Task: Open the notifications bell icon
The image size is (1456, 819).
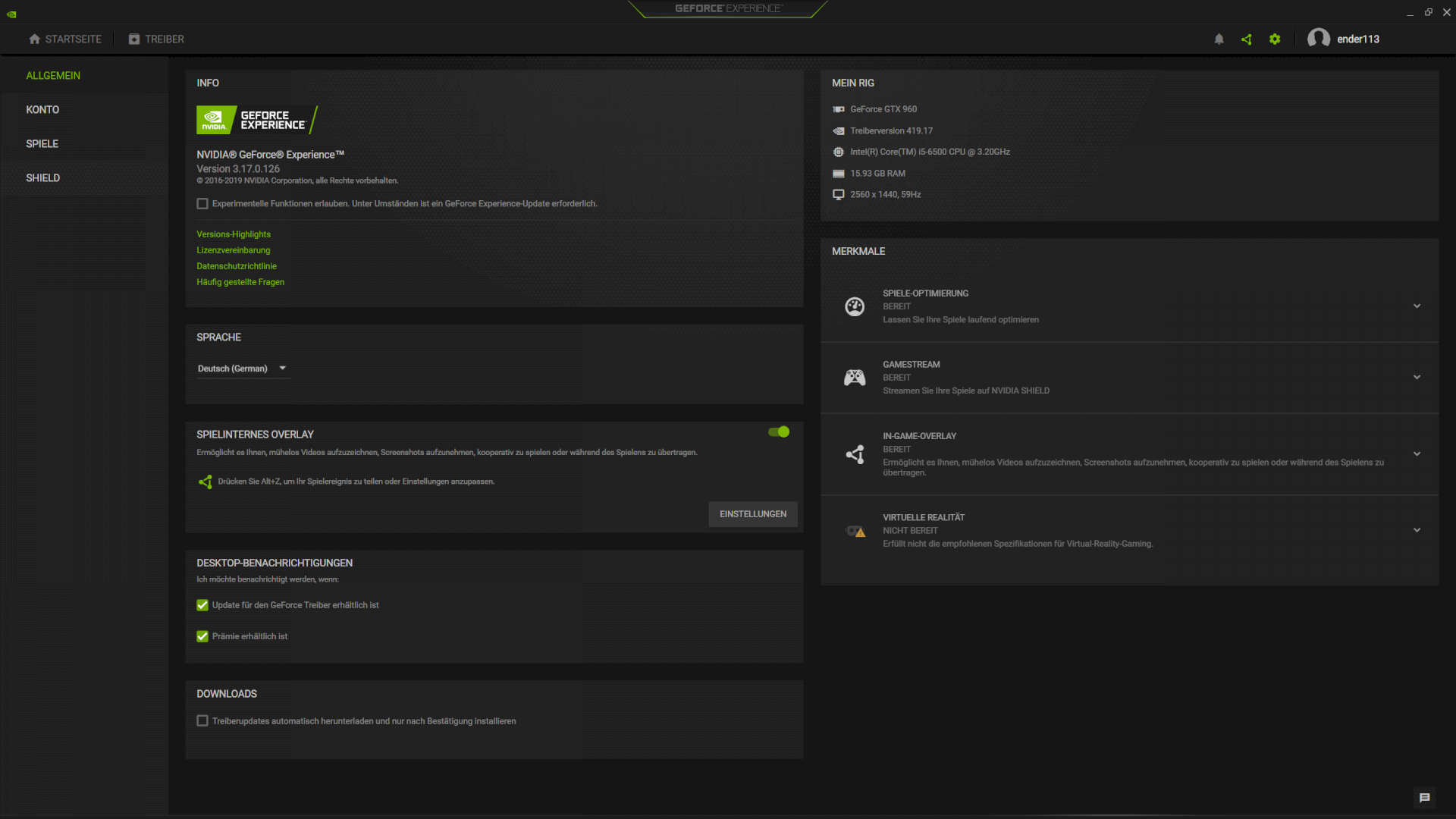Action: click(1219, 39)
